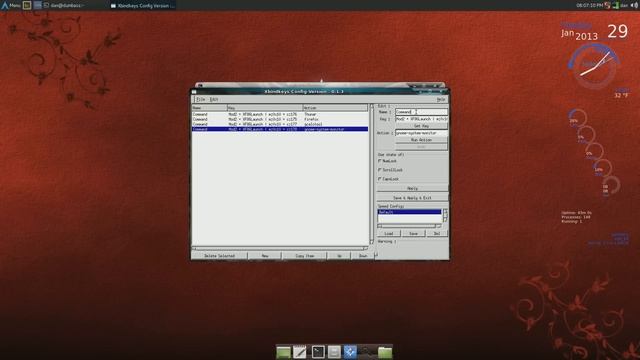
Task: Open the dark system monitor dock icon
Action: [367, 352]
